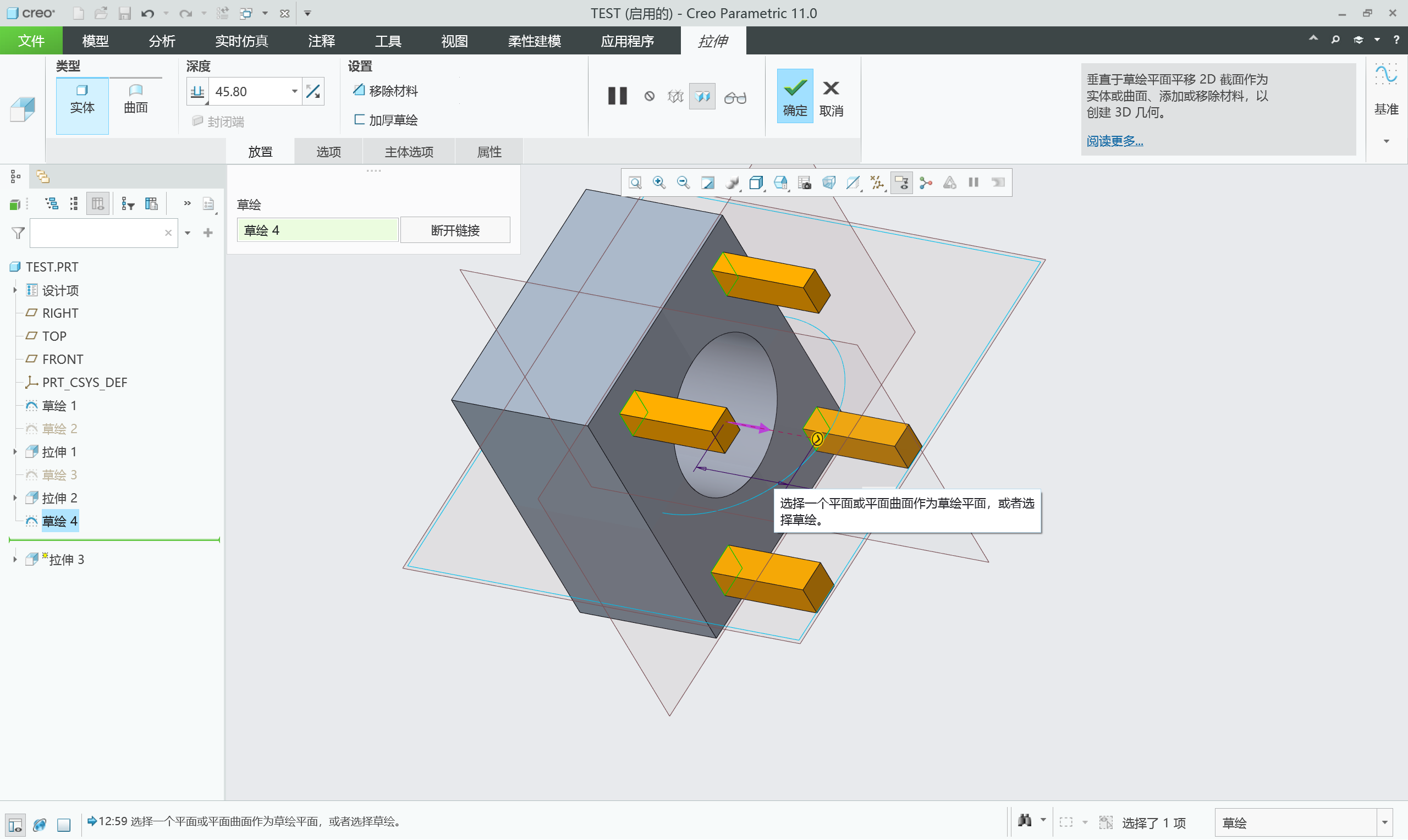
Task: Expand the model tree toolbar overflow chevron
Action: 188,203
